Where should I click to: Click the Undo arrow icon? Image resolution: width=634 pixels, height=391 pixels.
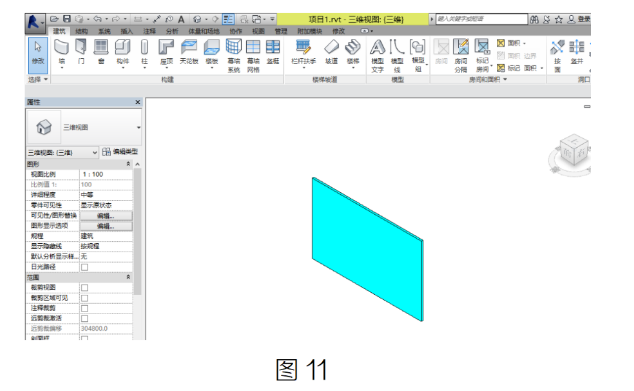click(x=97, y=19)
